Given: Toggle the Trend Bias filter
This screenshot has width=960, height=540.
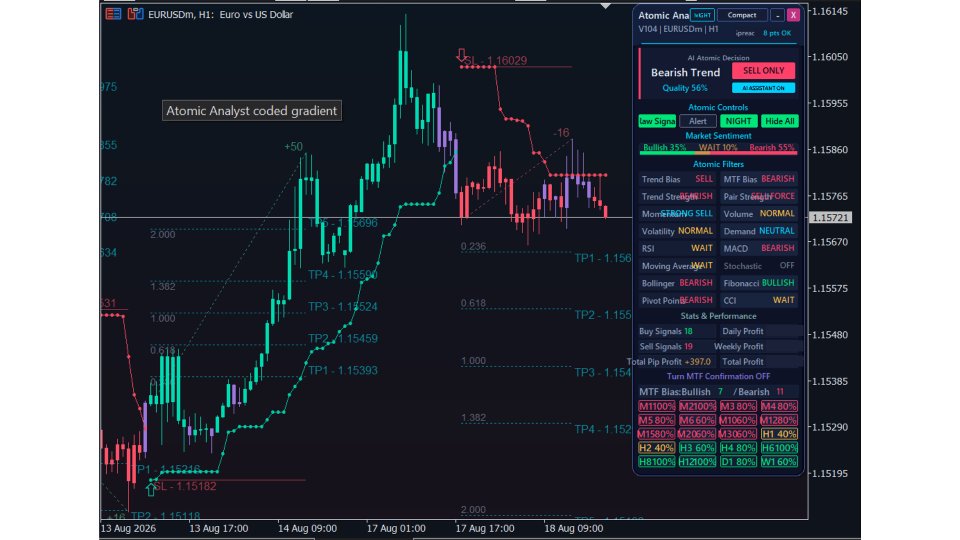Looking at the screenshot, I should pyautogui.click(x=677, y=179).
